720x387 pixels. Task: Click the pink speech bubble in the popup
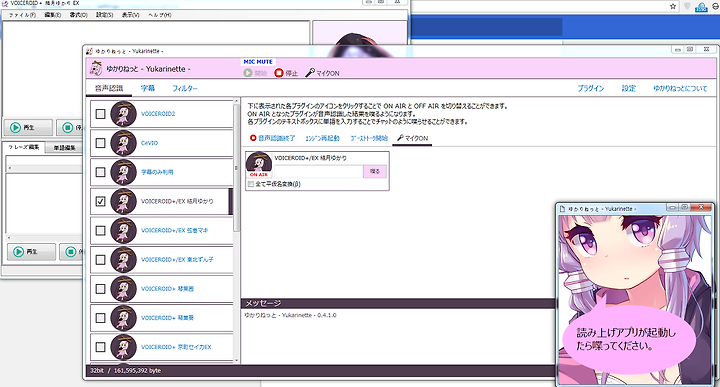[628, 339]
